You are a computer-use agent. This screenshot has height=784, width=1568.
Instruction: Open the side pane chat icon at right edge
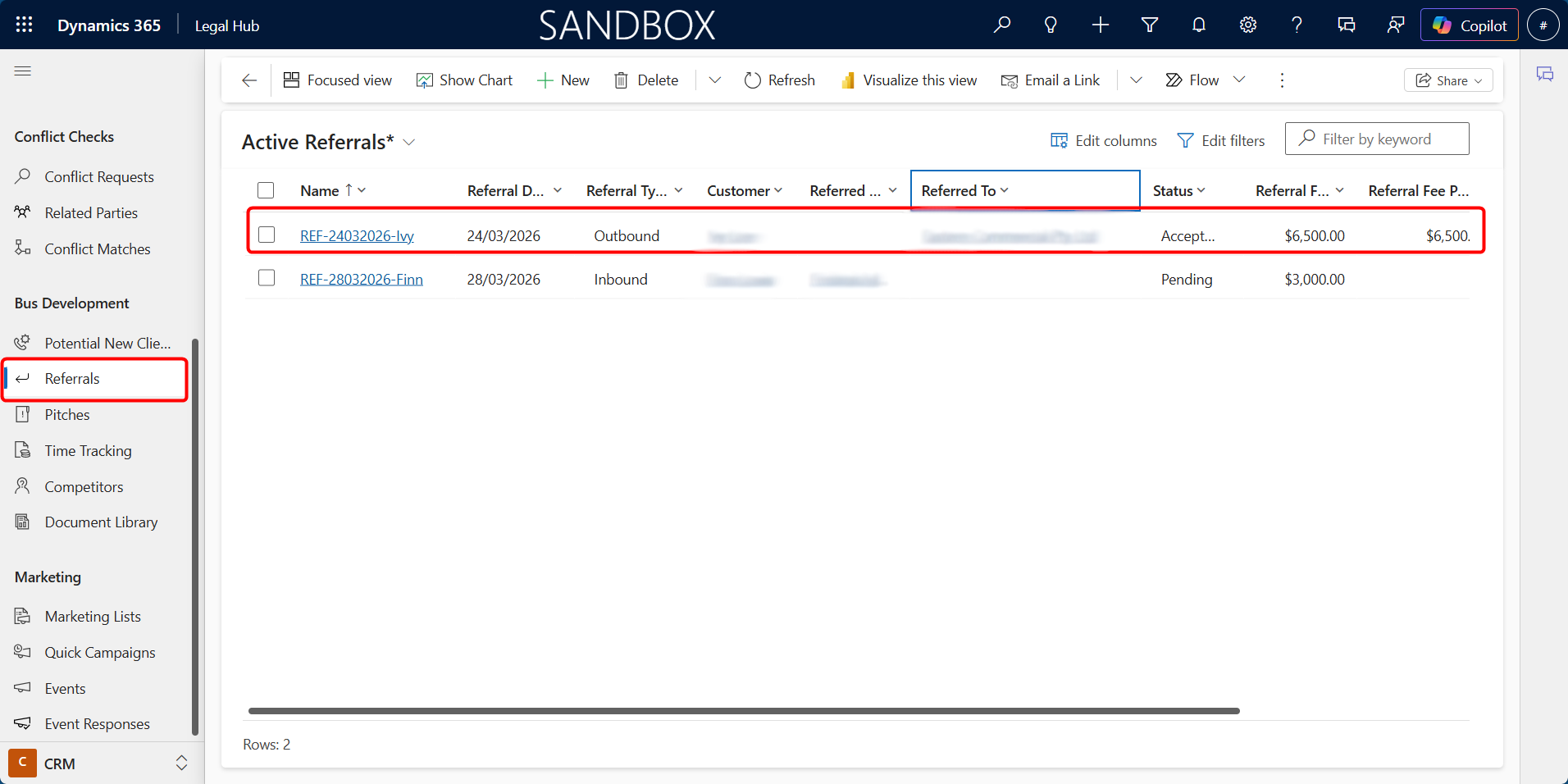1545,75
